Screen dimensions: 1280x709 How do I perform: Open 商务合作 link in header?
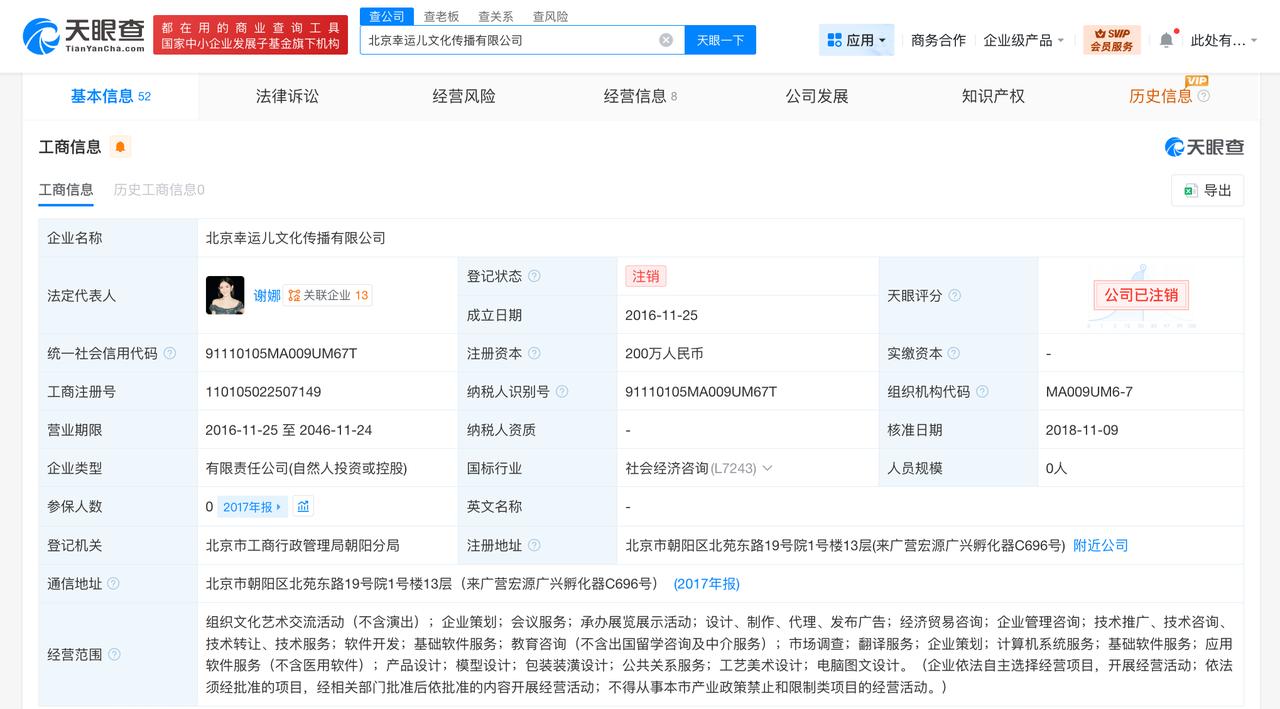click(x=938, y=40)
